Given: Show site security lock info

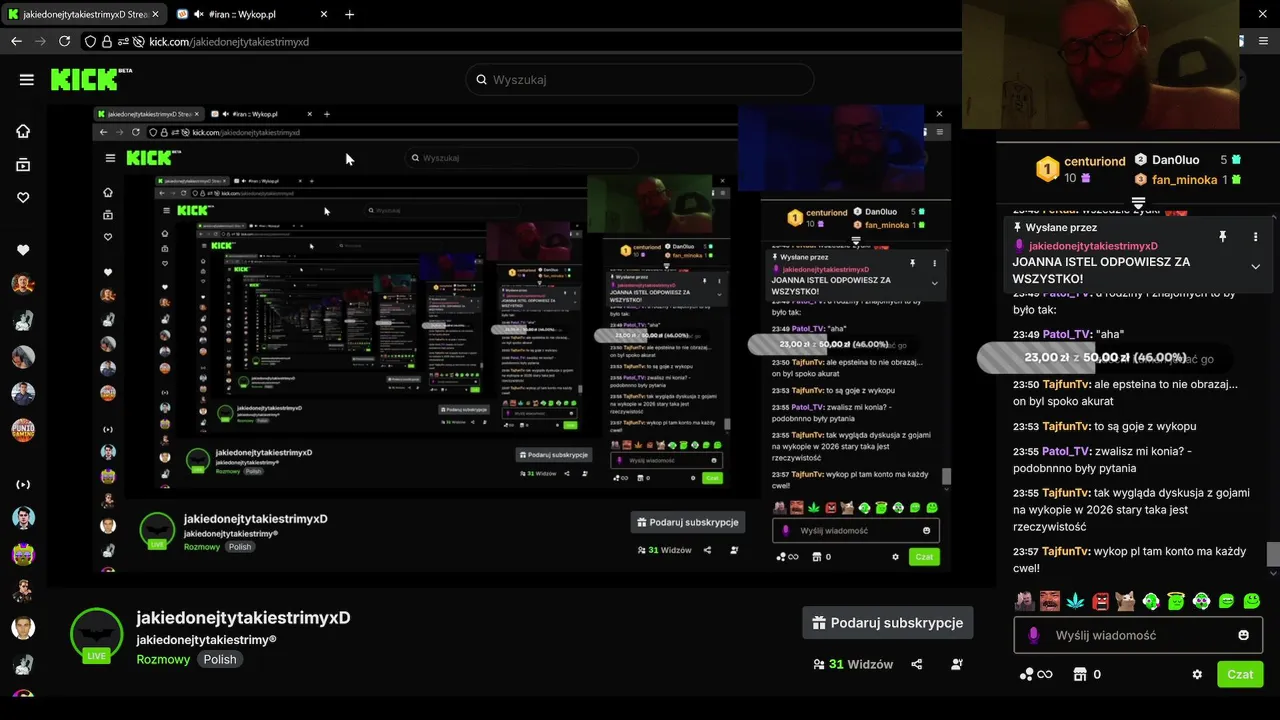Looking at the screenshot, I should point(107,41).
